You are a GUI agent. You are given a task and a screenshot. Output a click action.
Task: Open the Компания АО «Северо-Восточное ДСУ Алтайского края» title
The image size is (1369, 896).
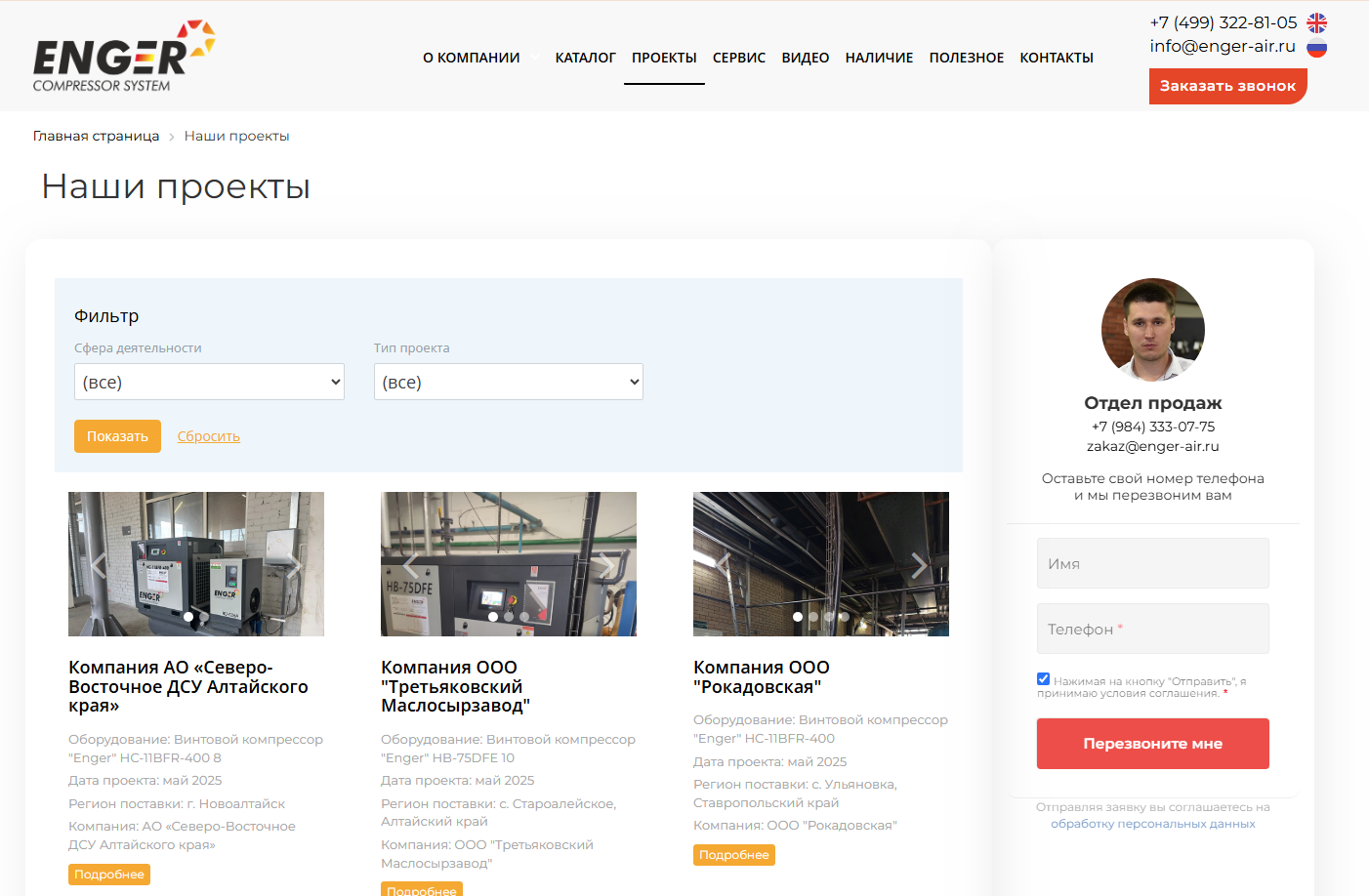coord(188,686)
